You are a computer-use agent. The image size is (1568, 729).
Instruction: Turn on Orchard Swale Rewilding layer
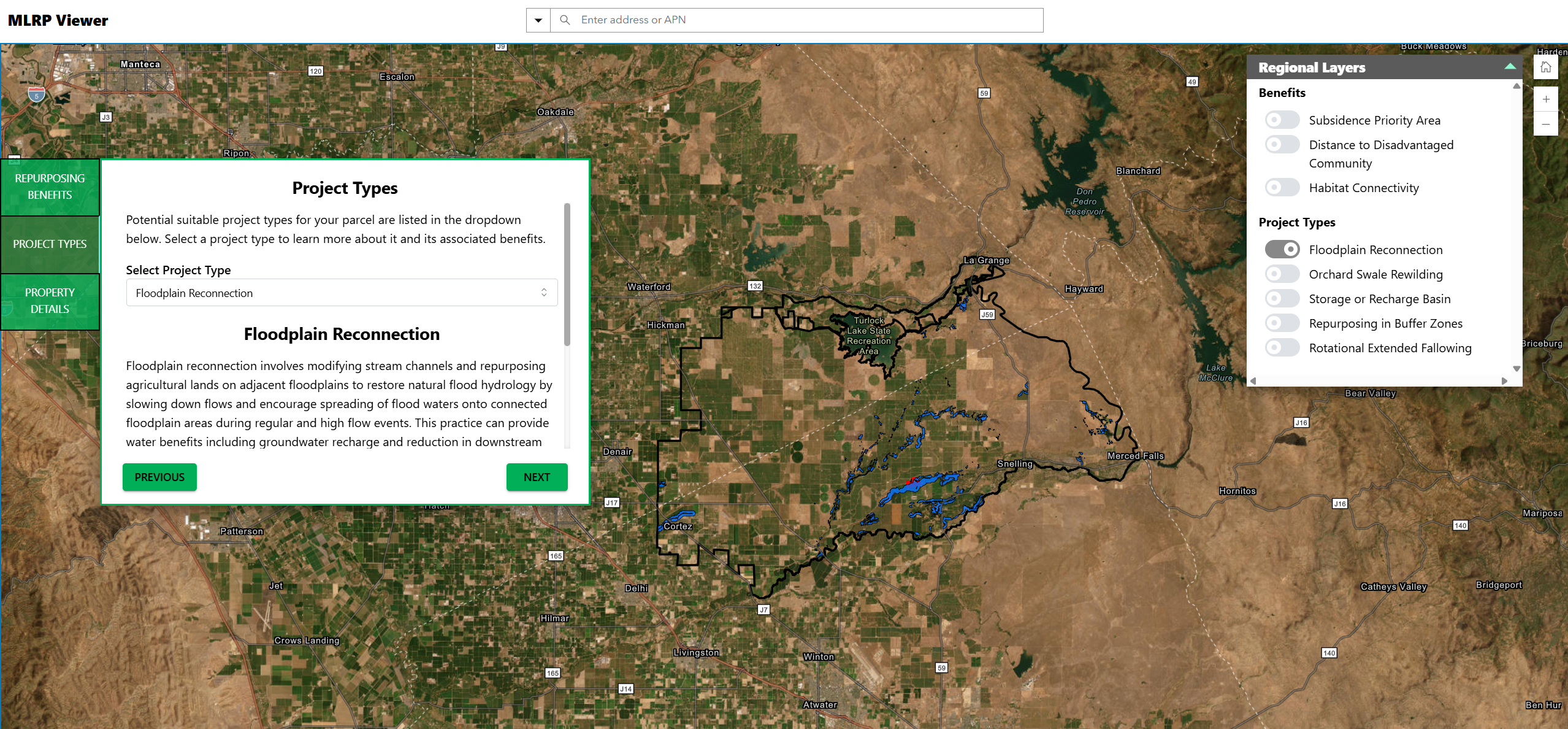point(1282,274)
